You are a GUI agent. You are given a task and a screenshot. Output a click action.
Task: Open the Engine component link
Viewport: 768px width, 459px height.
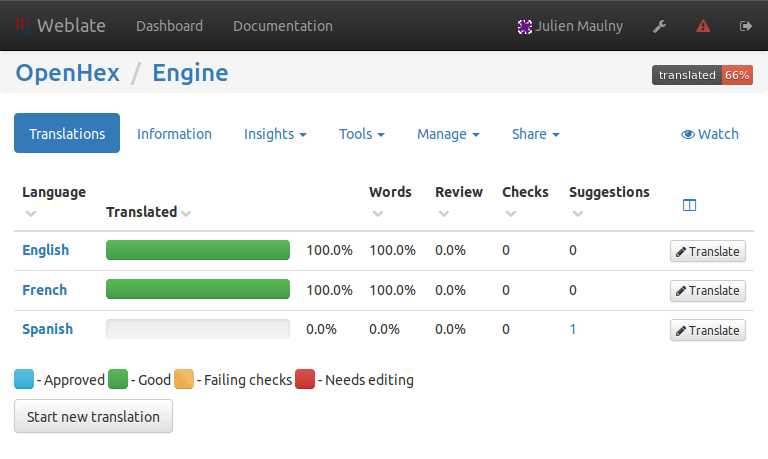190,73
